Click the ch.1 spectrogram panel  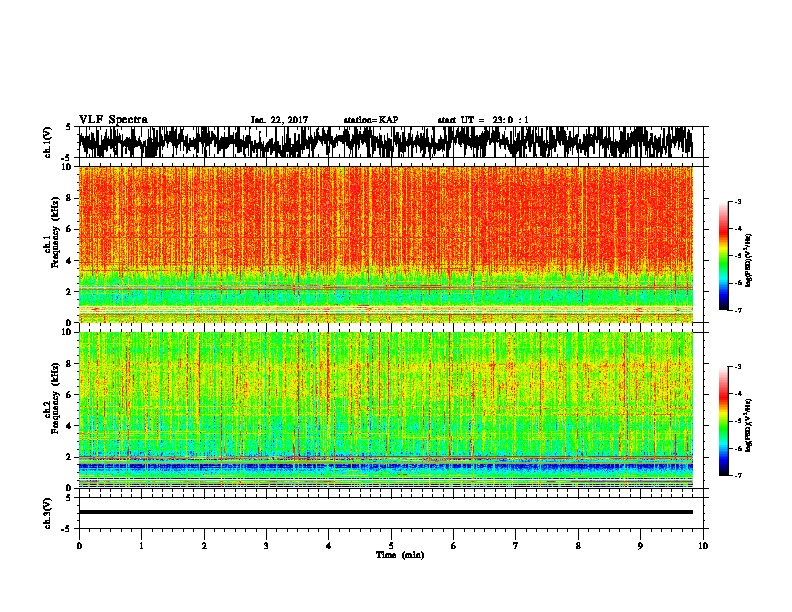(x=385, y=244)
